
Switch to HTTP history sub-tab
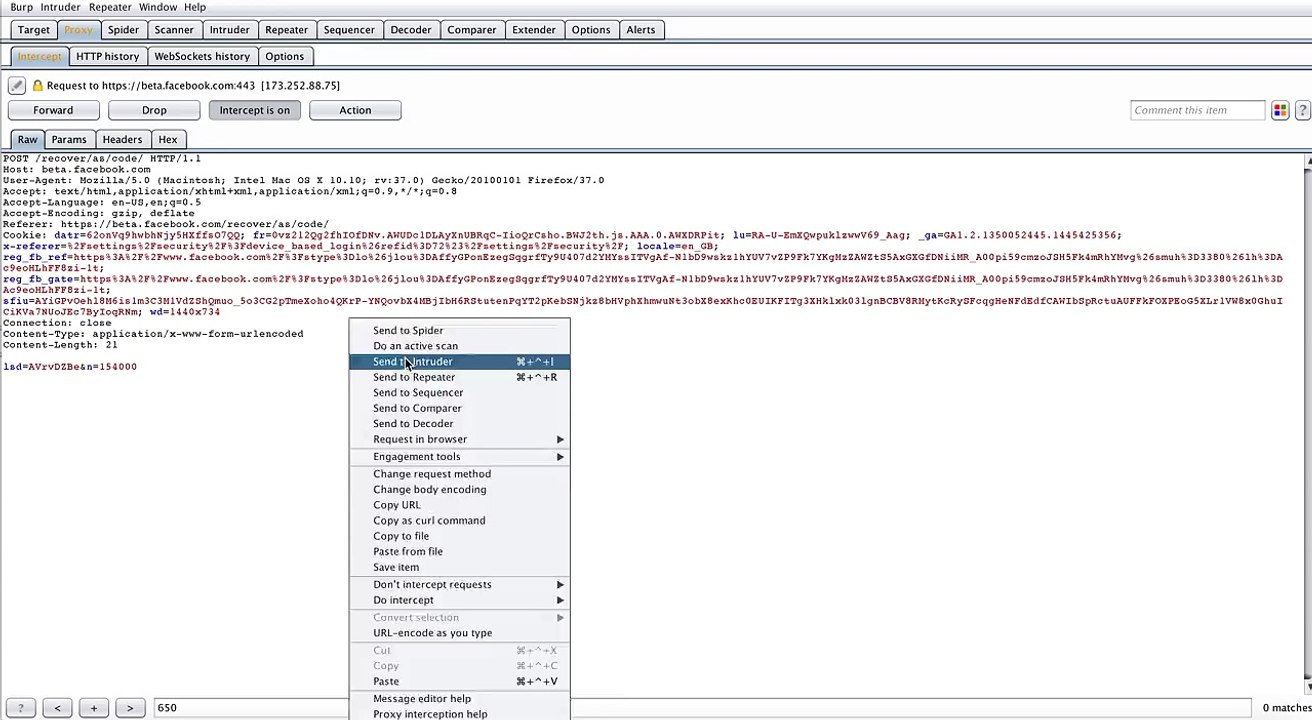tap(108, 56)
